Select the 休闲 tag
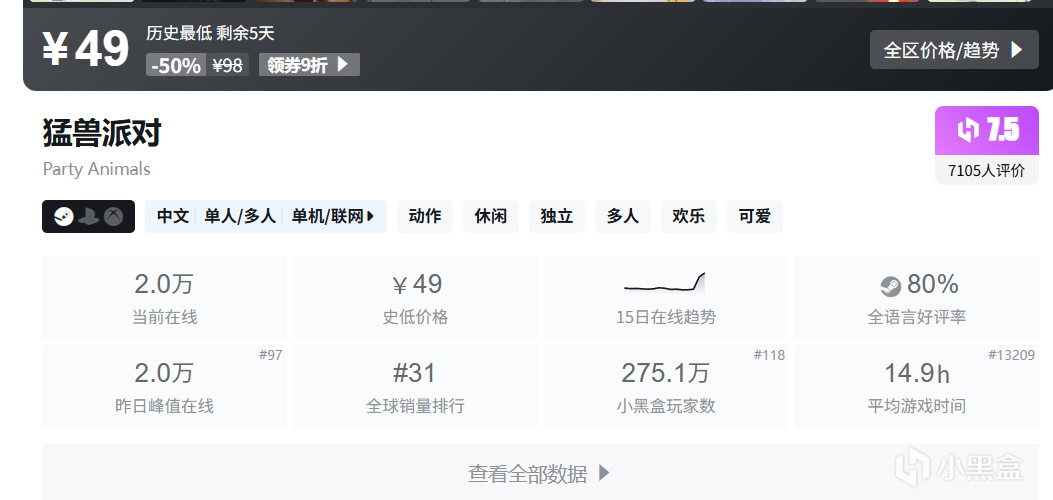Screen dimensions: 1053x500 491,216
